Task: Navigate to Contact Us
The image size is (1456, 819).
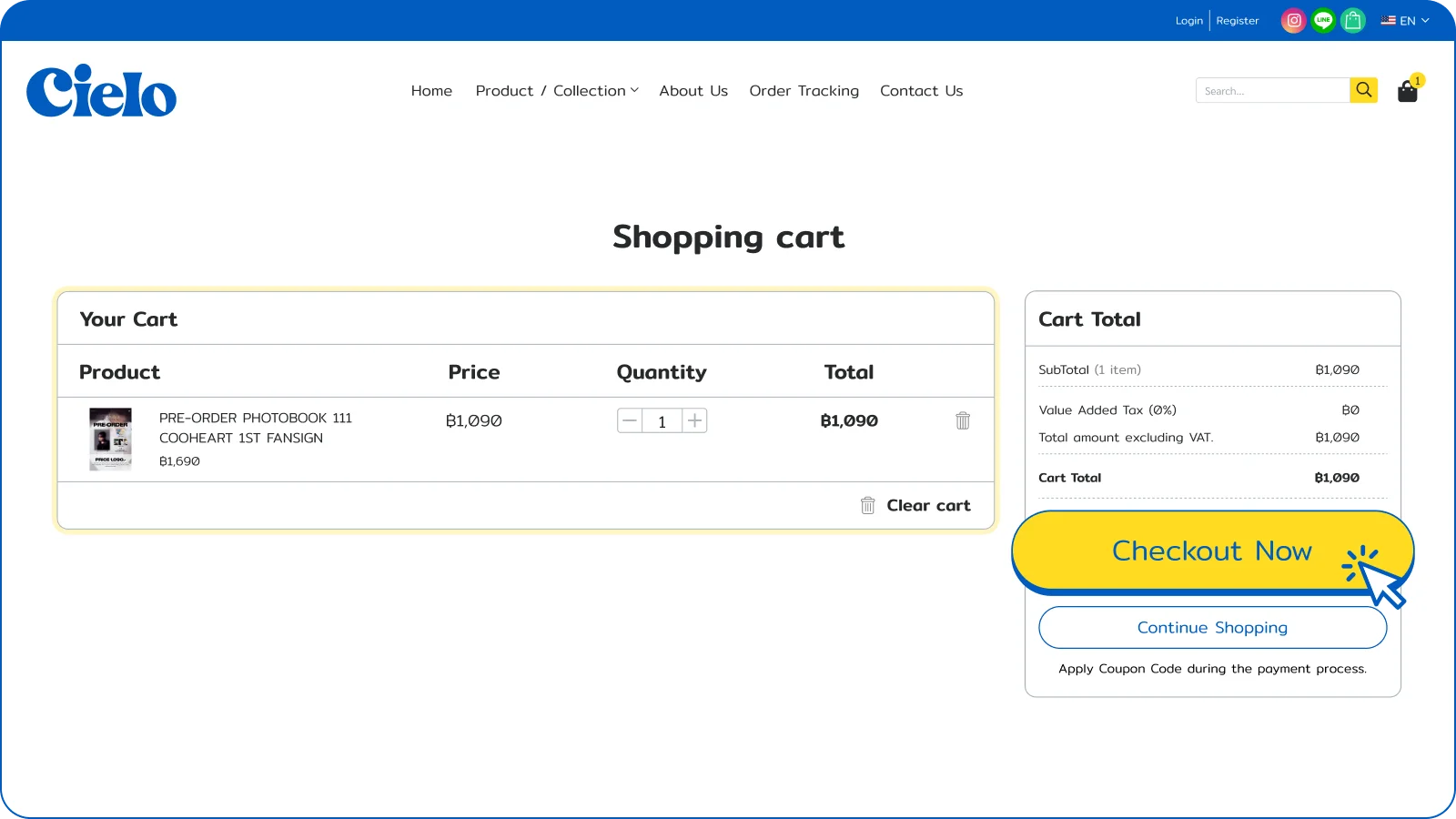Action: click(921, 91)
